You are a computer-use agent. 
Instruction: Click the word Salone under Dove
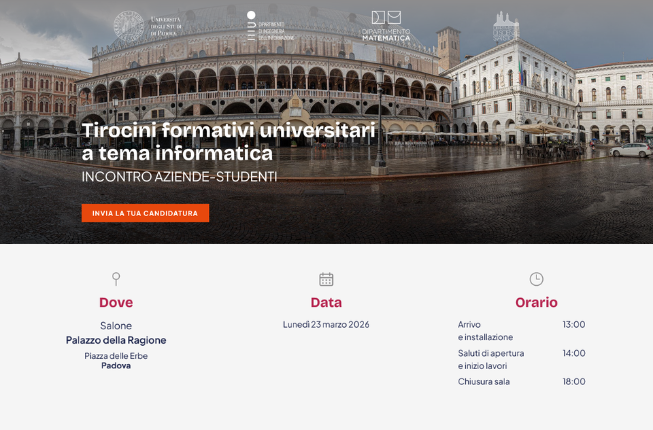pyautogui.click(x=116, y=326)
